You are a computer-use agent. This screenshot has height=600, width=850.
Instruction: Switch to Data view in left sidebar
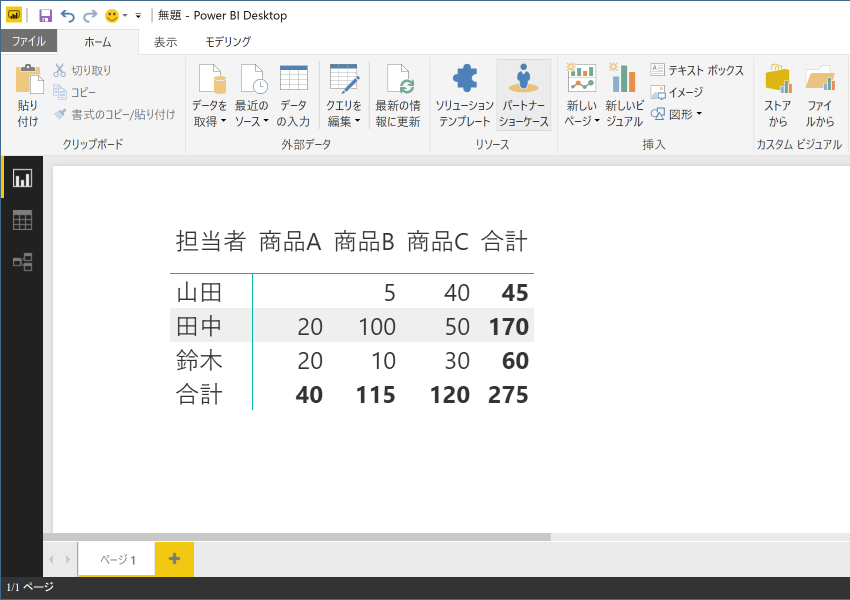22,220
